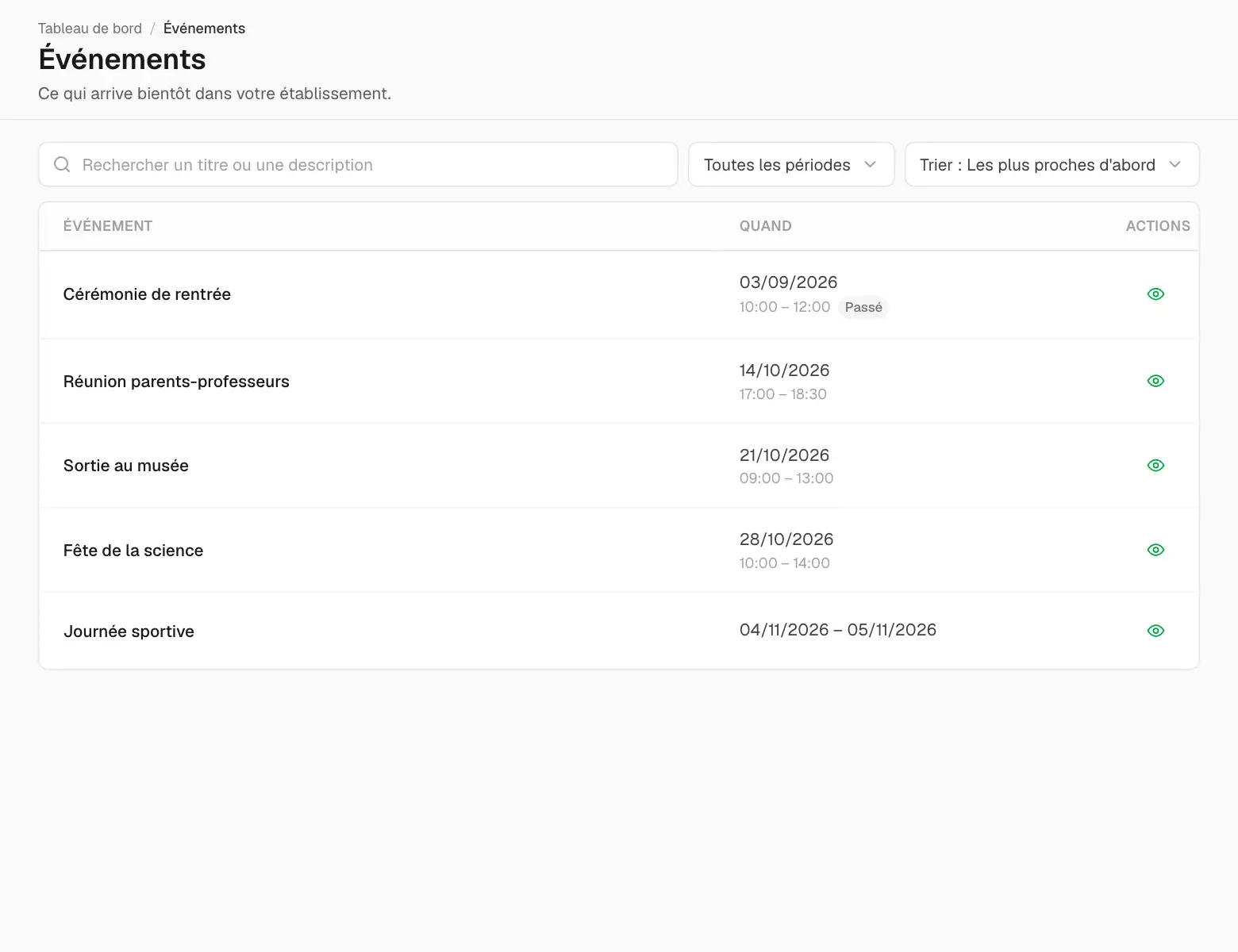Select the Fête de la science title

coord(133,551)
